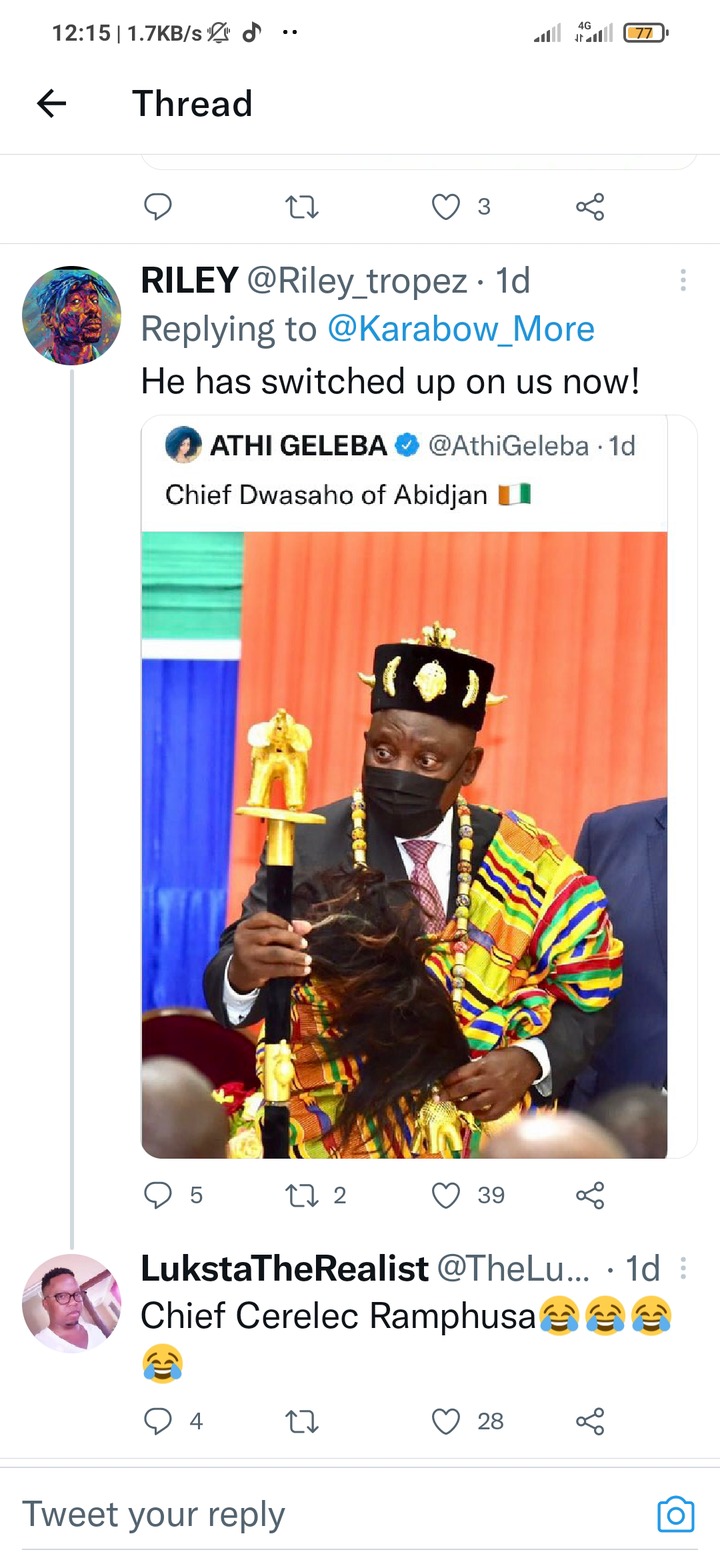Retweet the top partially visible tweet

302,207
